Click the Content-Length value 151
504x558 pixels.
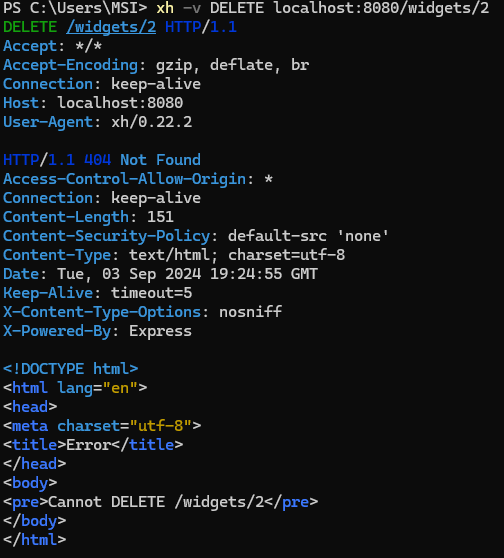click(x=161, y=217)
